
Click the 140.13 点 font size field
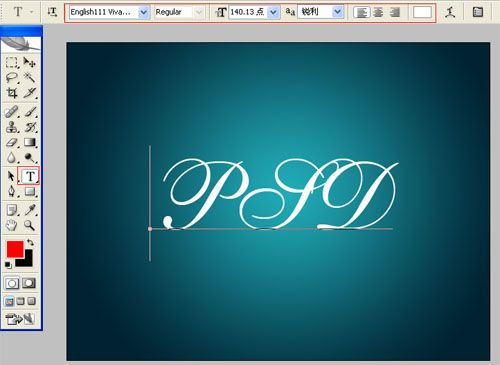[x=249, y=12]
